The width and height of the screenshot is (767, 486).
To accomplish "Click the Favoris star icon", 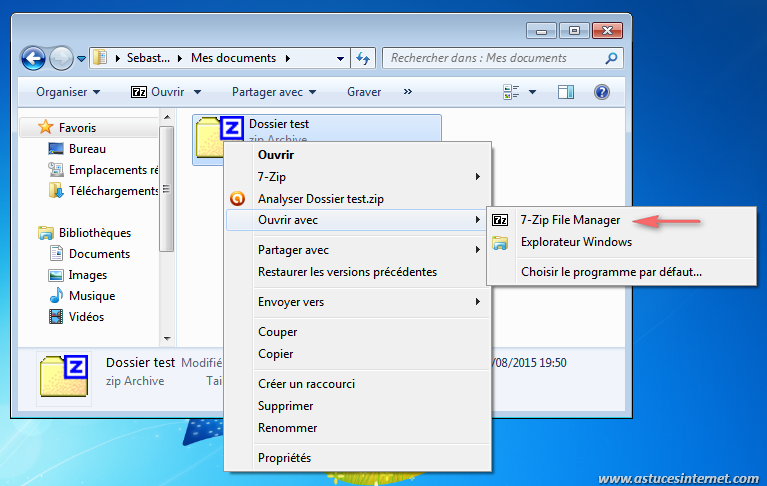I will click(45, 127).
